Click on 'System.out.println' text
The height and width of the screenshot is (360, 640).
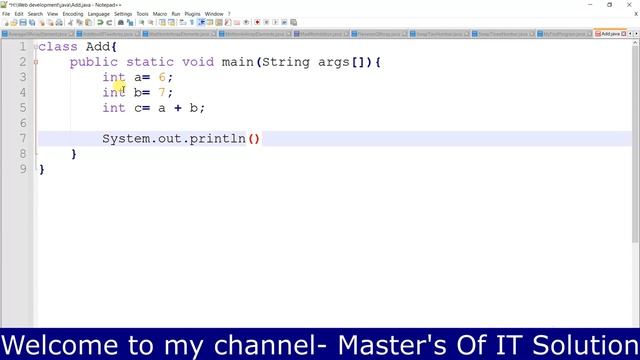pyautogui.click(x=174, y=139)
